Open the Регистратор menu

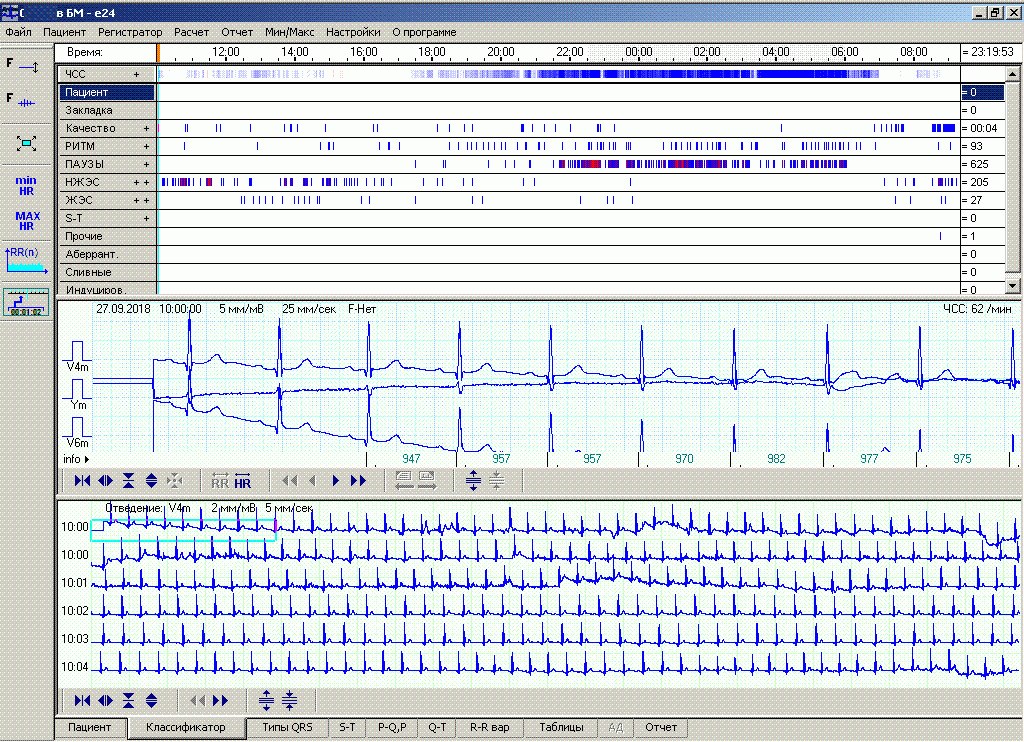[130, 32]
